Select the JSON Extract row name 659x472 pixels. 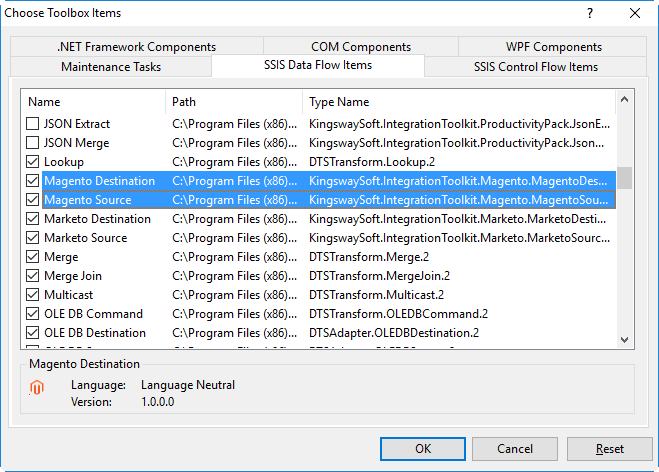(x=77, y=124)
